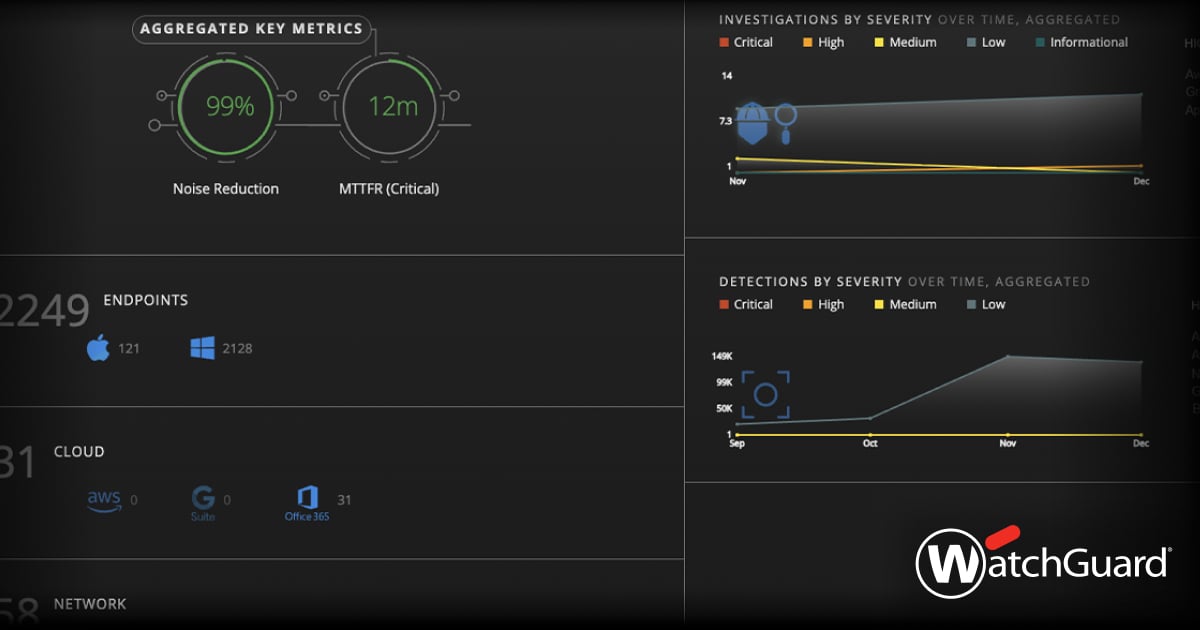Click the Windows endpoints icon
Screen dimensions: 1200x630
[203, 348]
